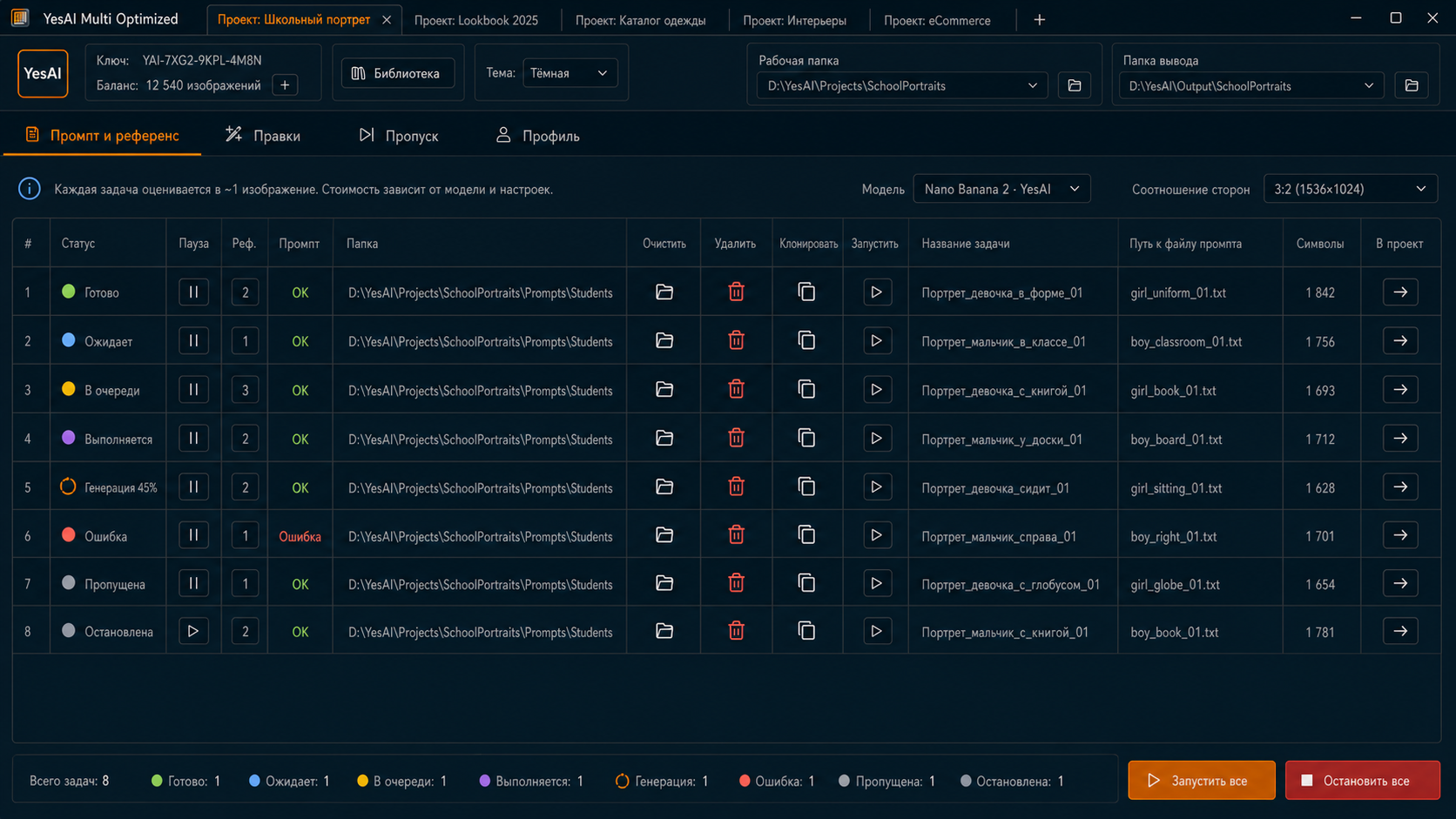The image size is (1456, 819).
Task: Pause the Ожидает task row 2
Action: click(193, 341)
